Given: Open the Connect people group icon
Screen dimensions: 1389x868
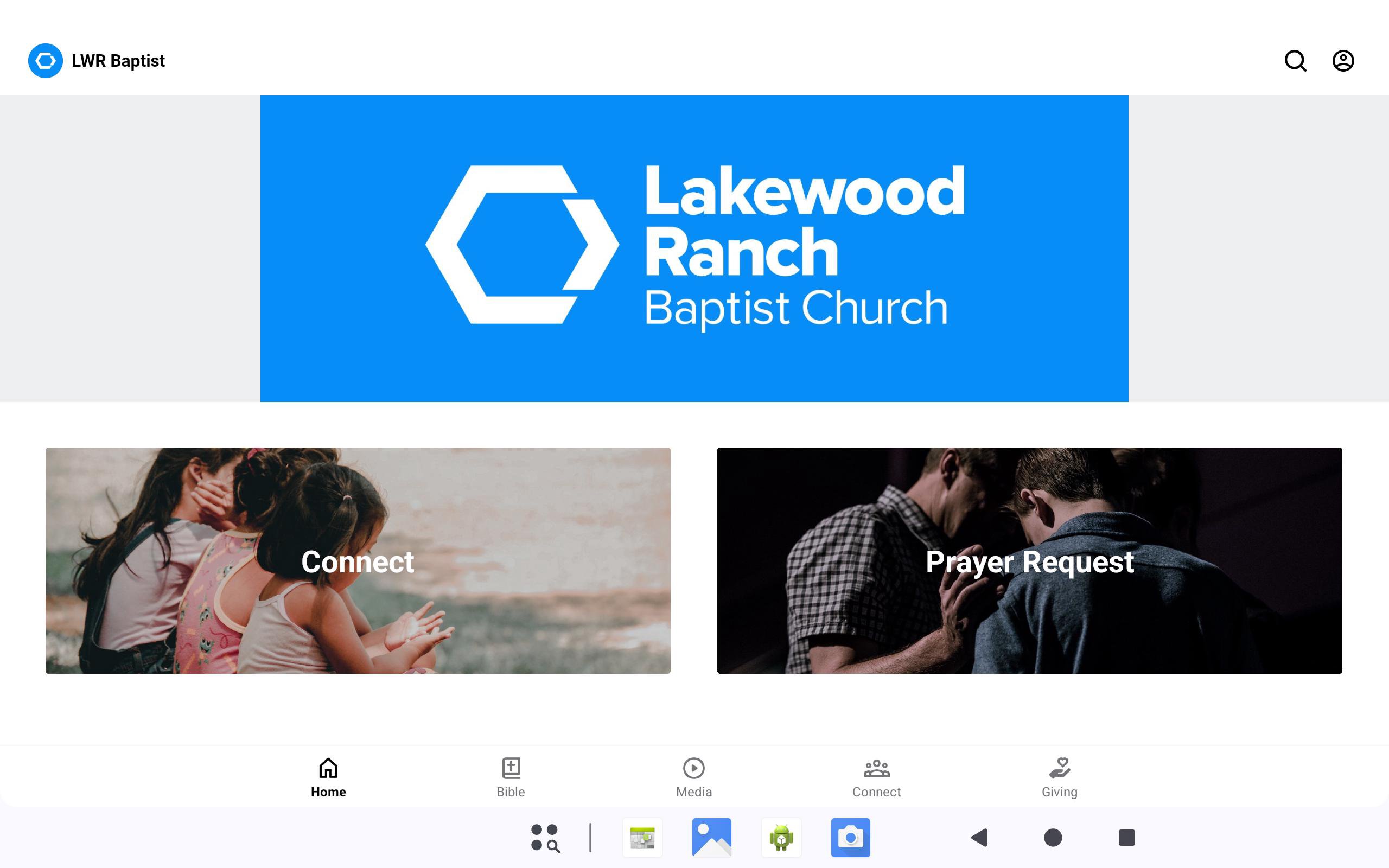Looking at the screenshot, I should coord(876,768).
